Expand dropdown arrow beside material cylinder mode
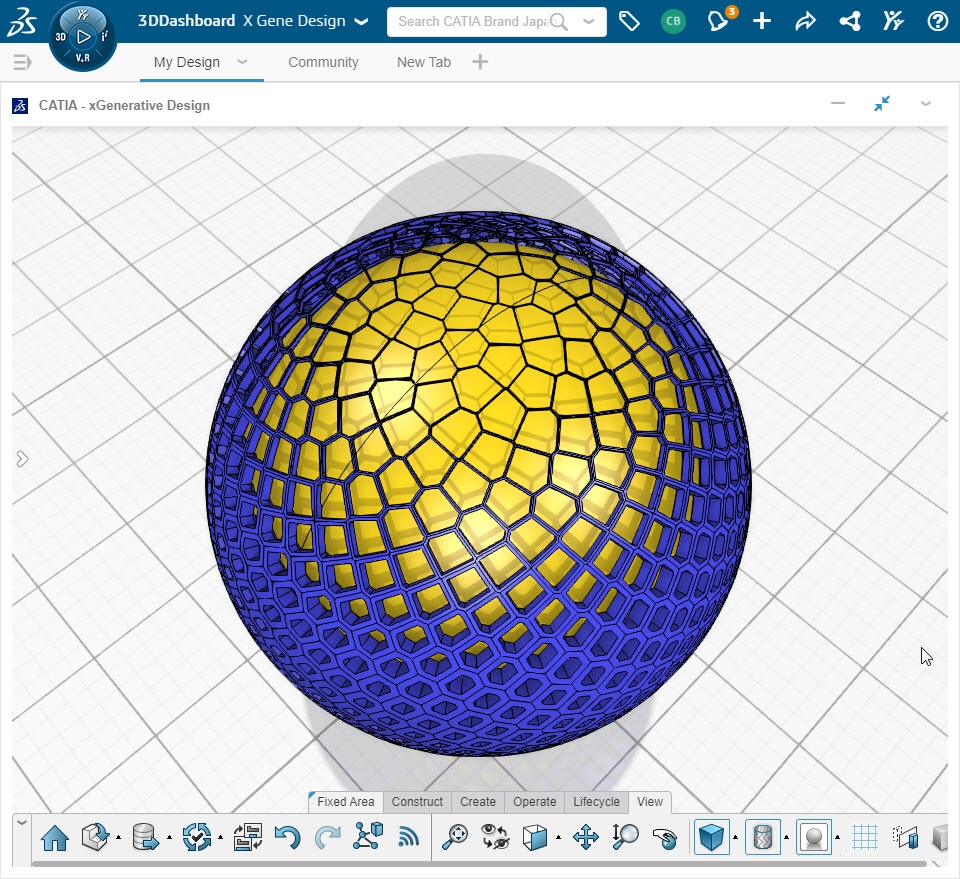The height and width of the screenshot is (879, 960). (x=786, y=837)
